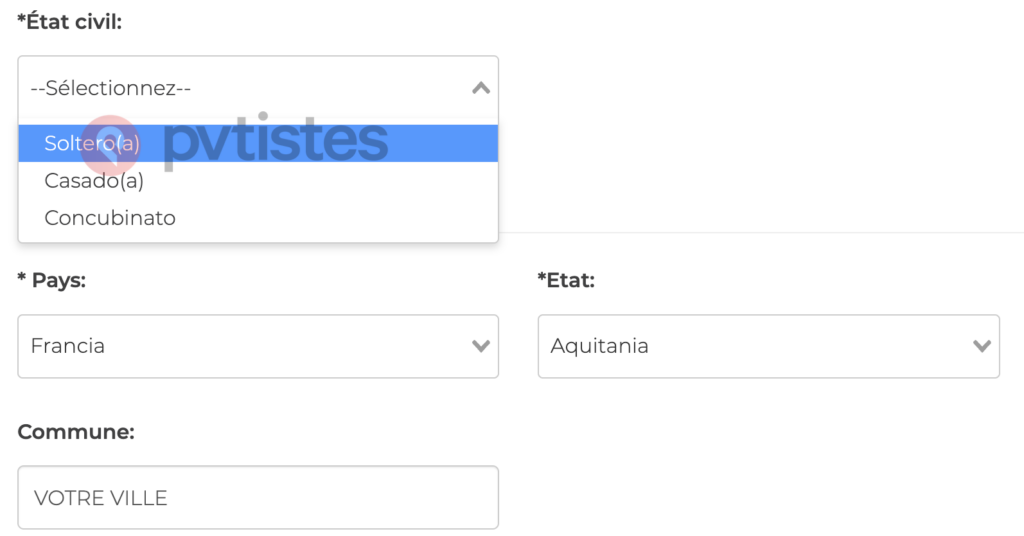Focus the Commune VOTRE VILLE field

click(x=258, y=497)
